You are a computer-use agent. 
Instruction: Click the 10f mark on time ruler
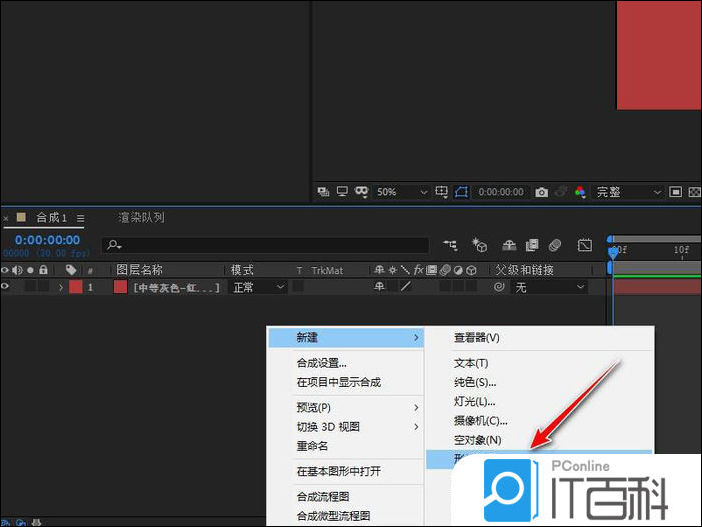(681, 250)
